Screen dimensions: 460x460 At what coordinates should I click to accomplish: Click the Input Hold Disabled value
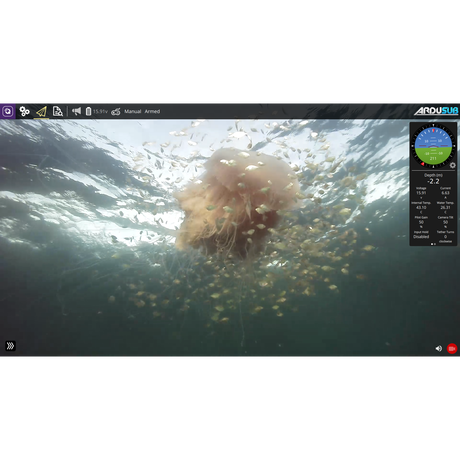421,237
